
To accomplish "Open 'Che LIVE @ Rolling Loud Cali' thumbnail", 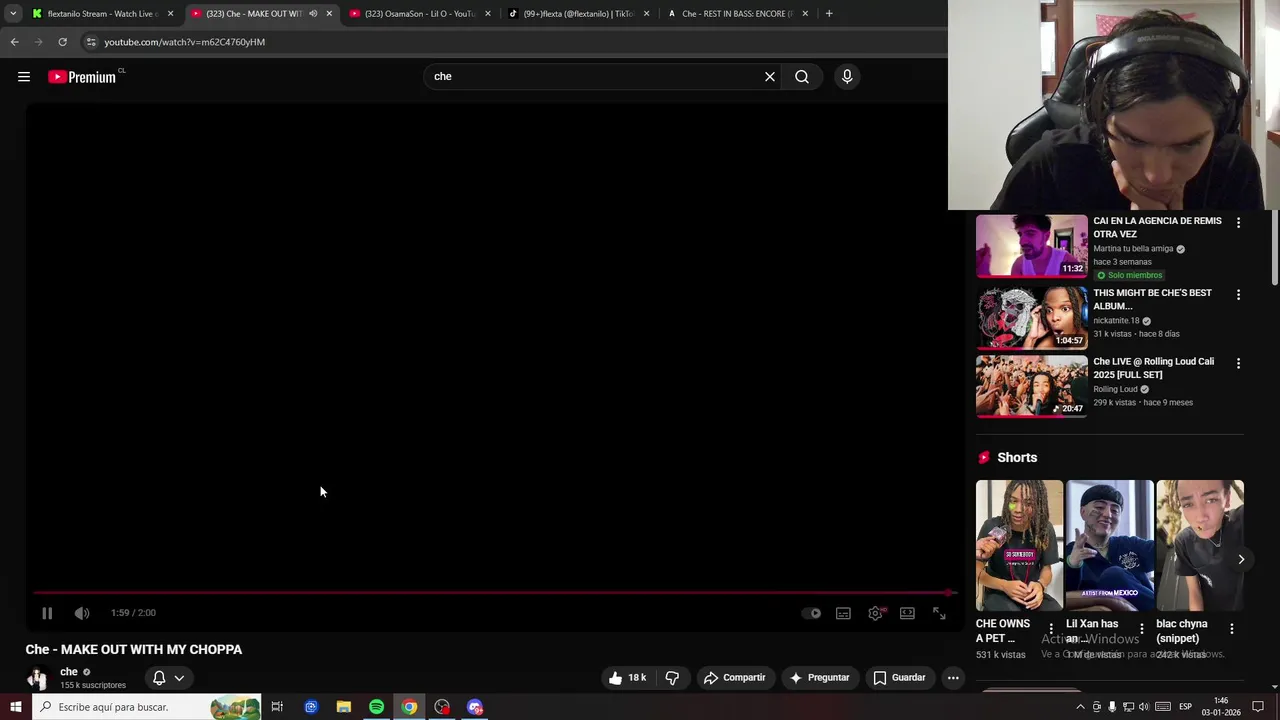I will click(1032, 386).
